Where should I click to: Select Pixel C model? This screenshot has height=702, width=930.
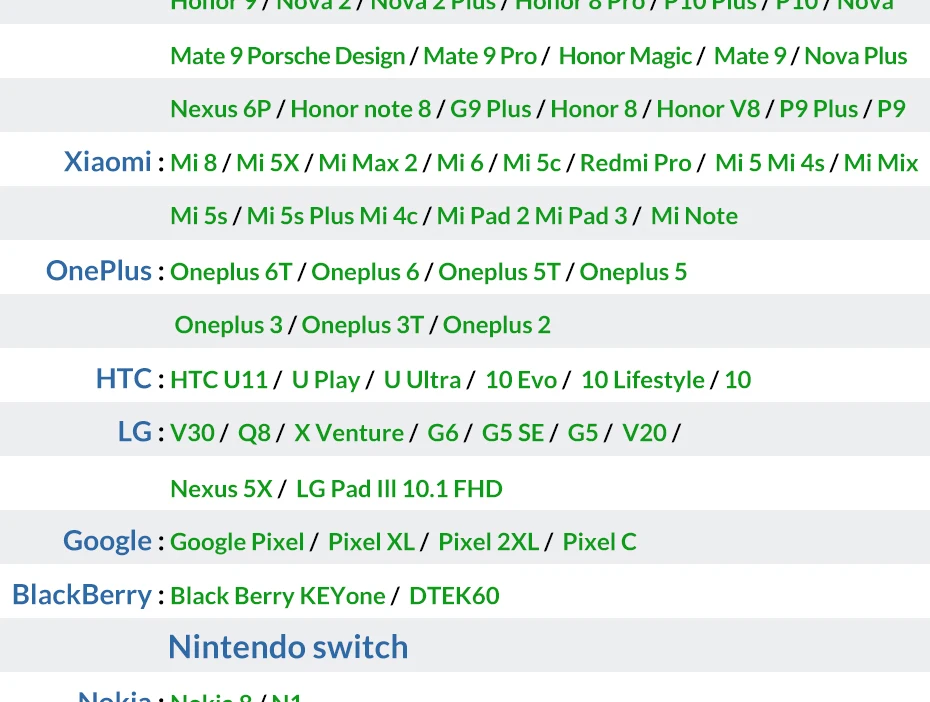point(599,541)
